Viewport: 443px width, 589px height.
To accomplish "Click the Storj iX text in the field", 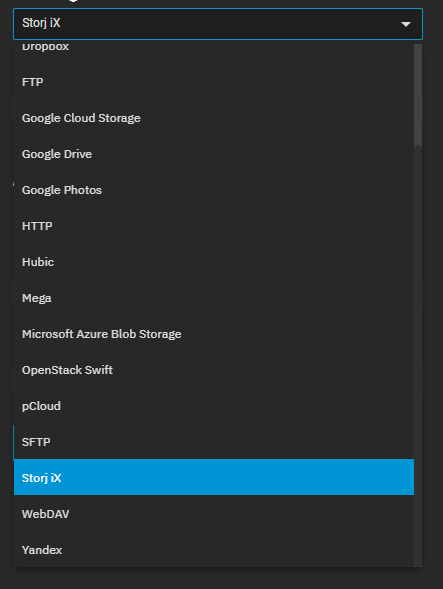I will (41, 23).
